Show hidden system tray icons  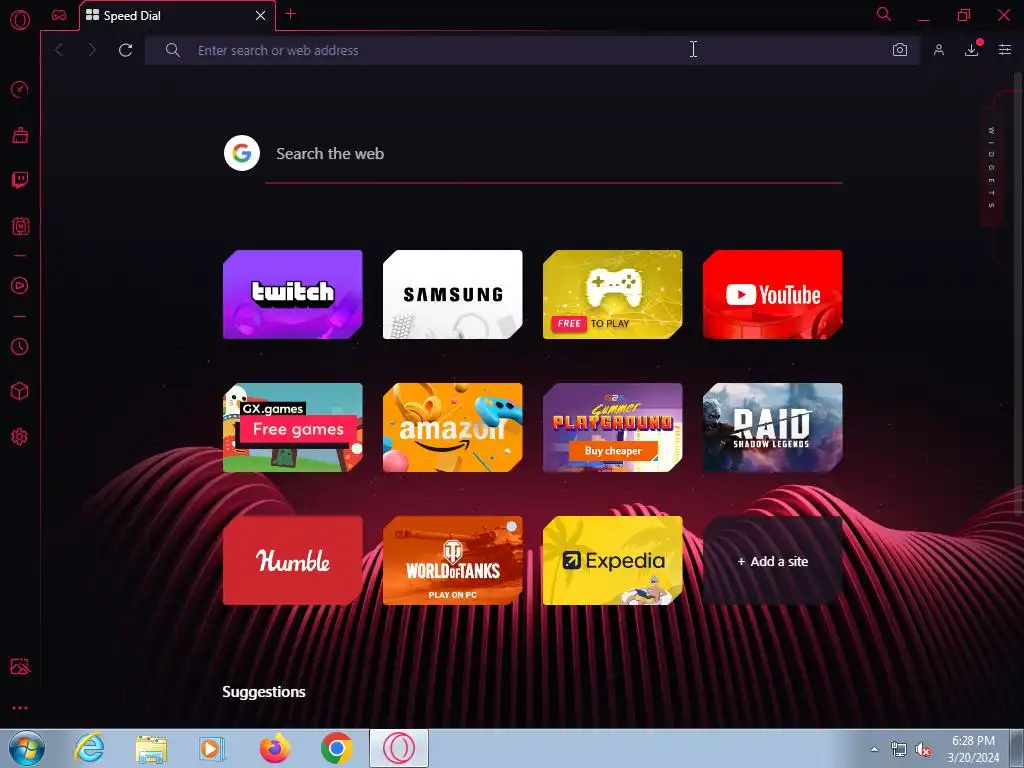tap(874, 749)
